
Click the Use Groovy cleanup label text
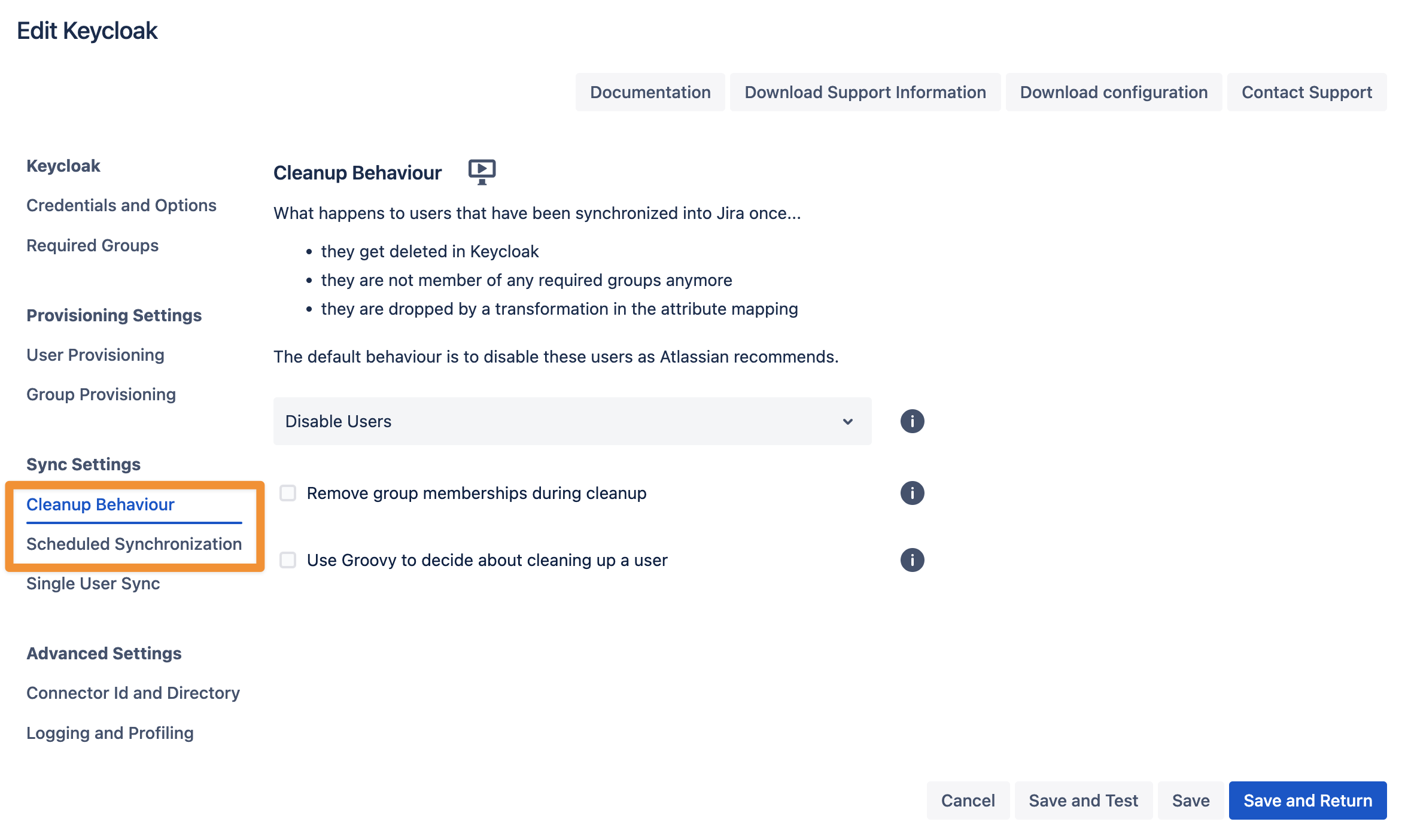(487, 560)
